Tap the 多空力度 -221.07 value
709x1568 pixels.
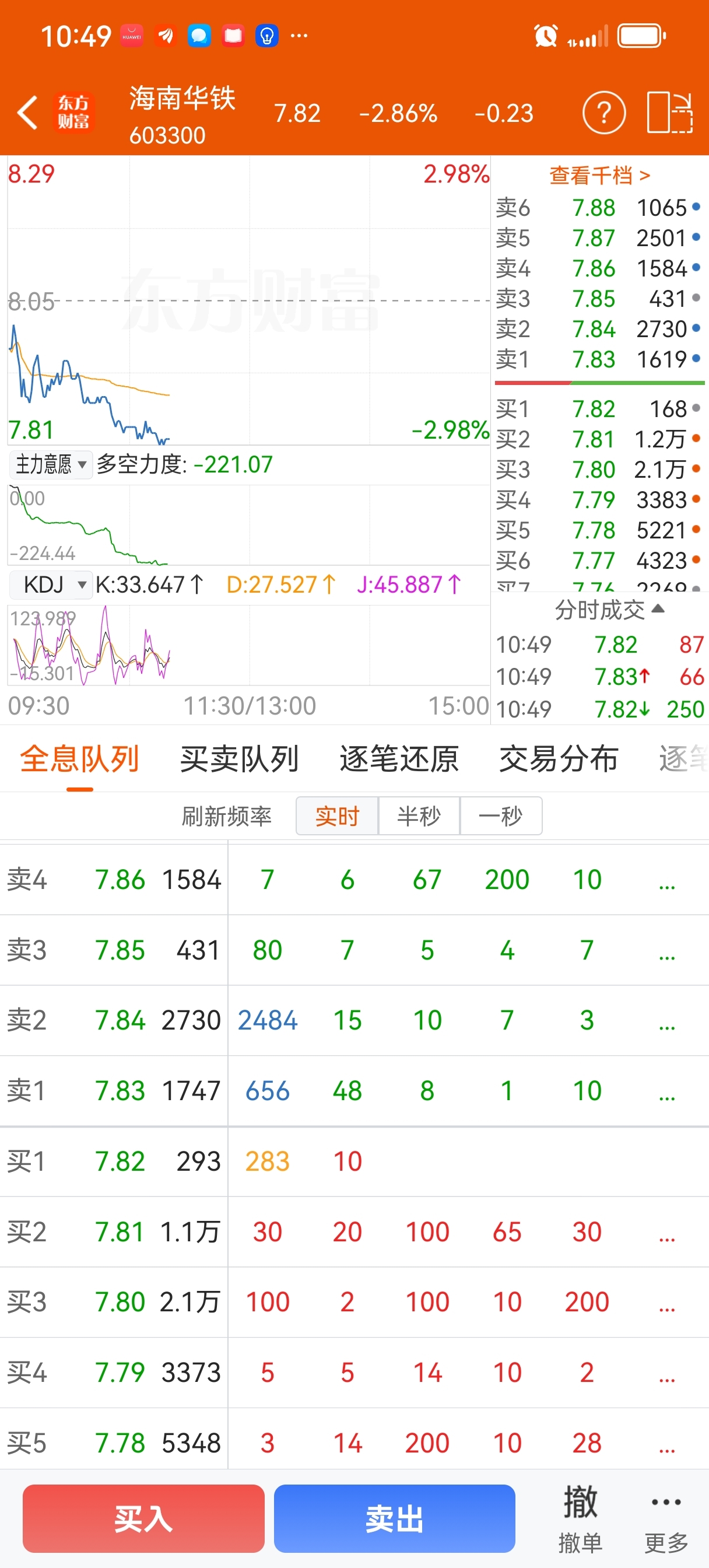[x=233, y=464]
